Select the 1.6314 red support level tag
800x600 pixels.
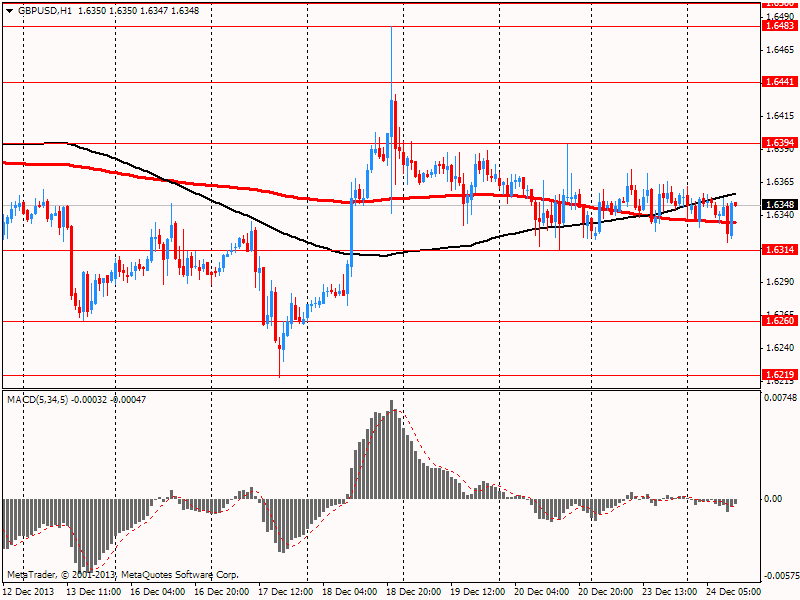coord(779,250)
